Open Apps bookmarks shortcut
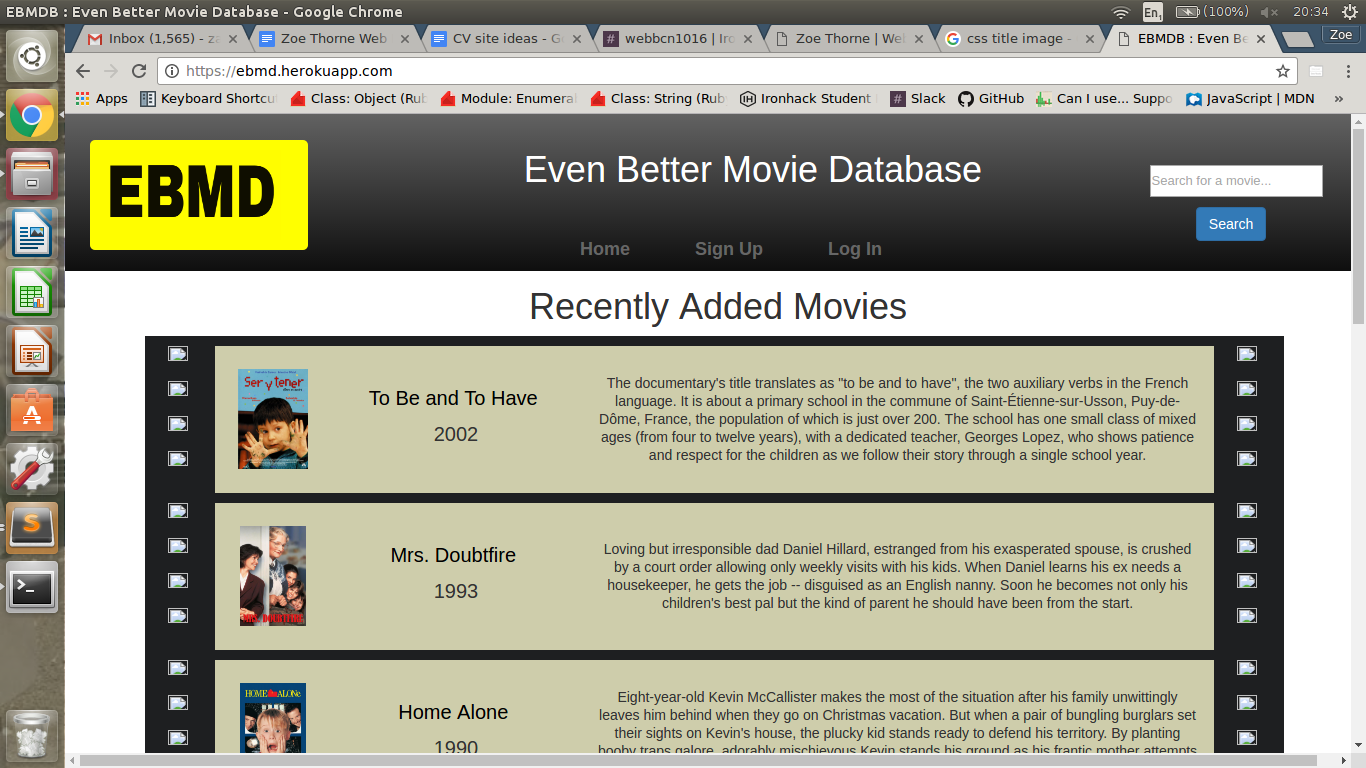 [102, 98]
